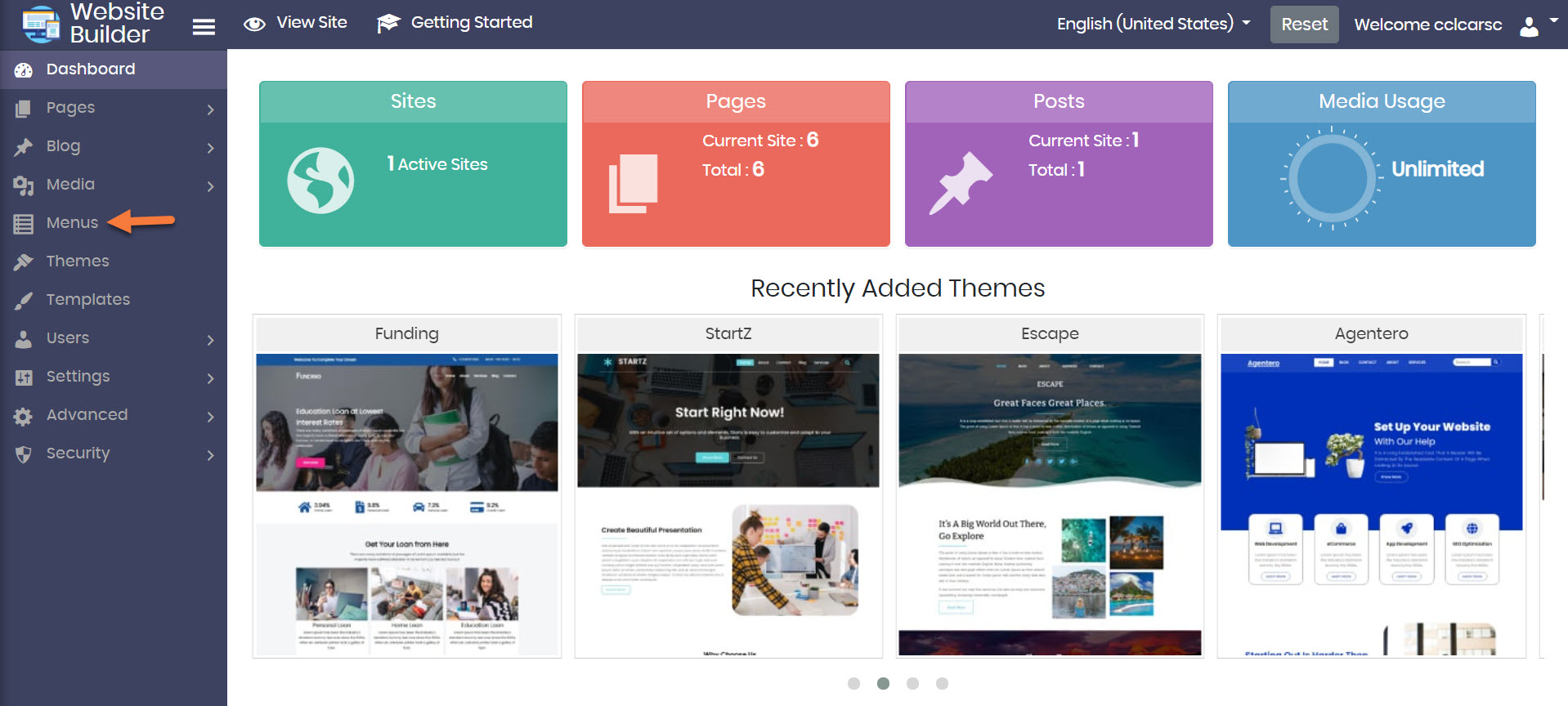
Task: Click the globe icon in Sites card
Action: click(320, 181)
